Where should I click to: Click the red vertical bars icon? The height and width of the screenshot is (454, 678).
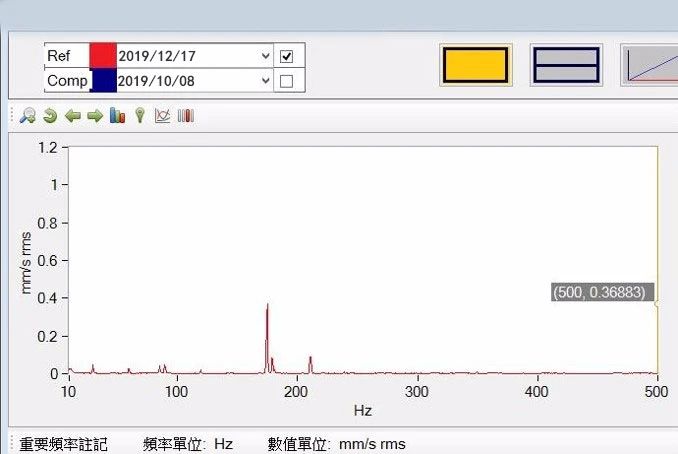pos(186,116)
